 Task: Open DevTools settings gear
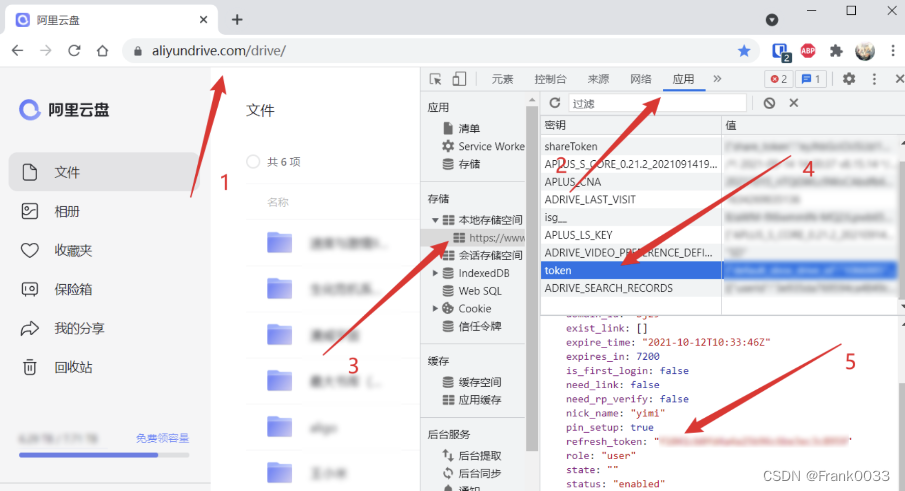point(848,78)
